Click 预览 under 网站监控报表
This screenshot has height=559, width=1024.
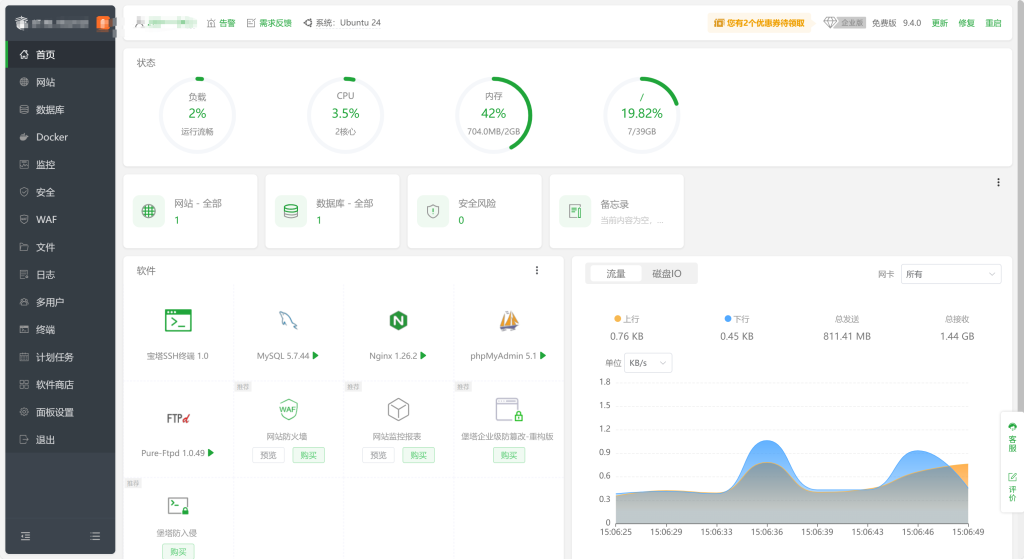pyautogui.click(x=379, y=455)
